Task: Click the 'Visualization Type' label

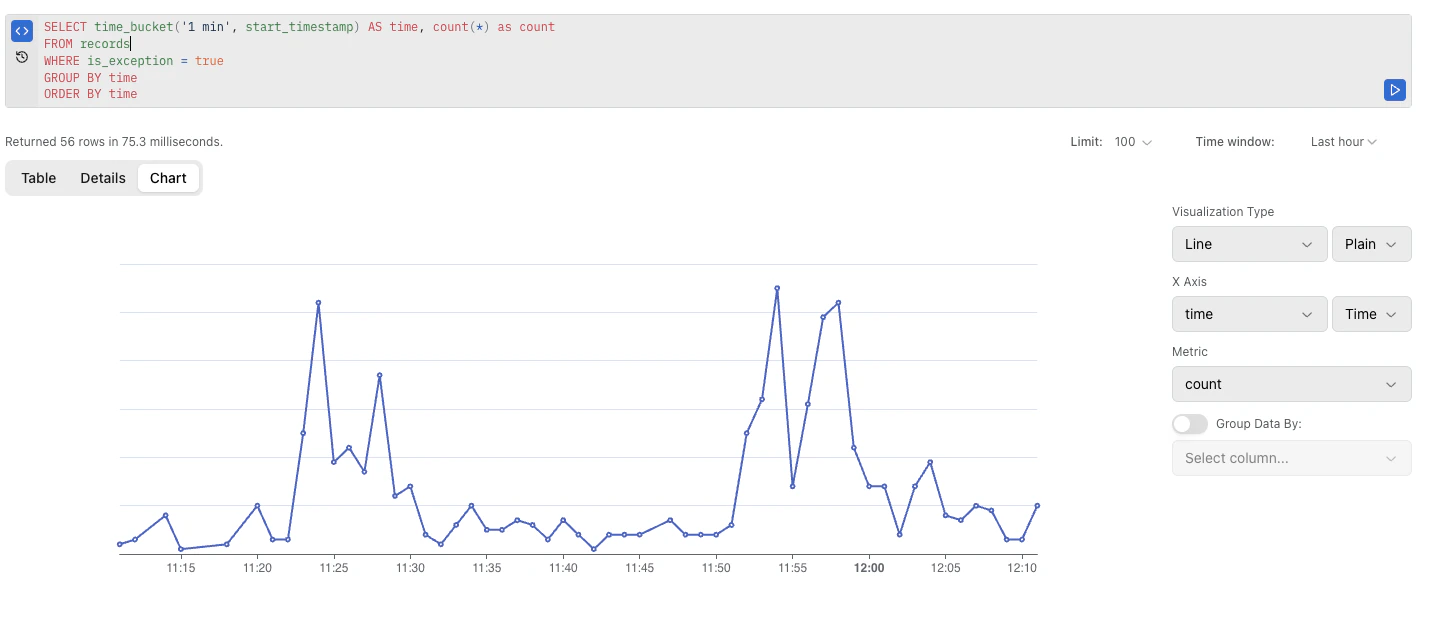Action: tap(1223, 212)
